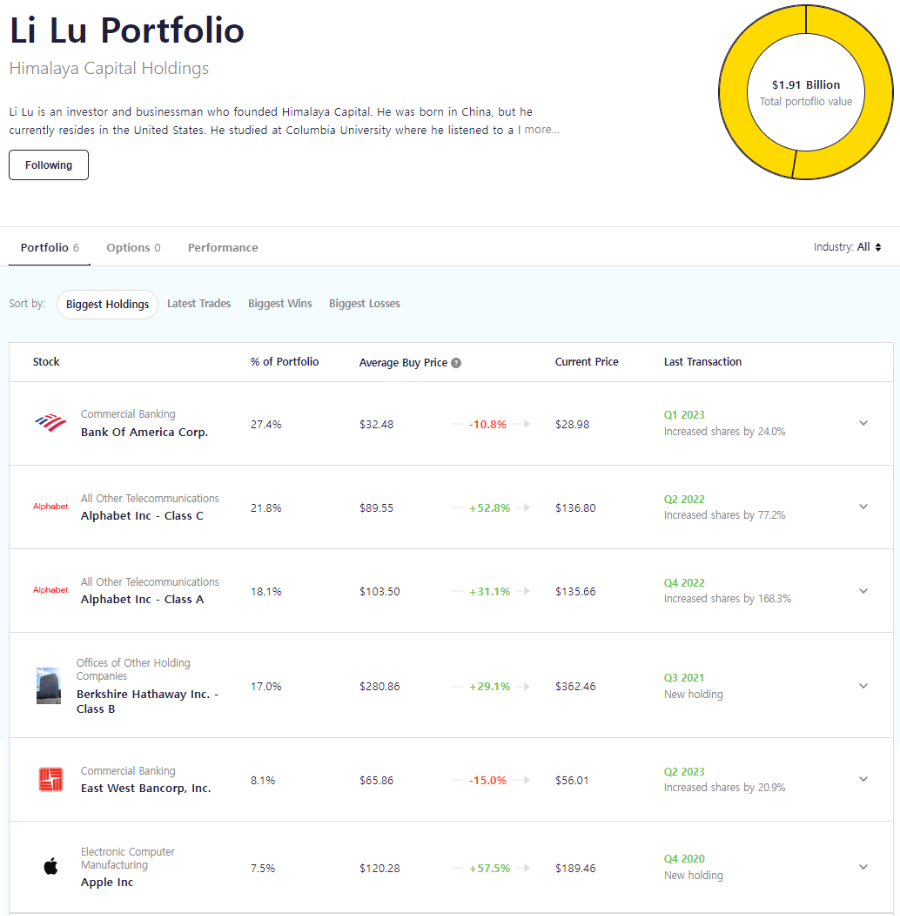Sort by Latest Trades

199,304
